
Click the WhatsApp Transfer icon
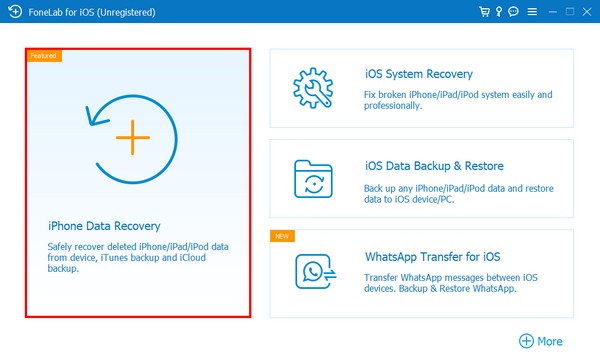point(315,271)
